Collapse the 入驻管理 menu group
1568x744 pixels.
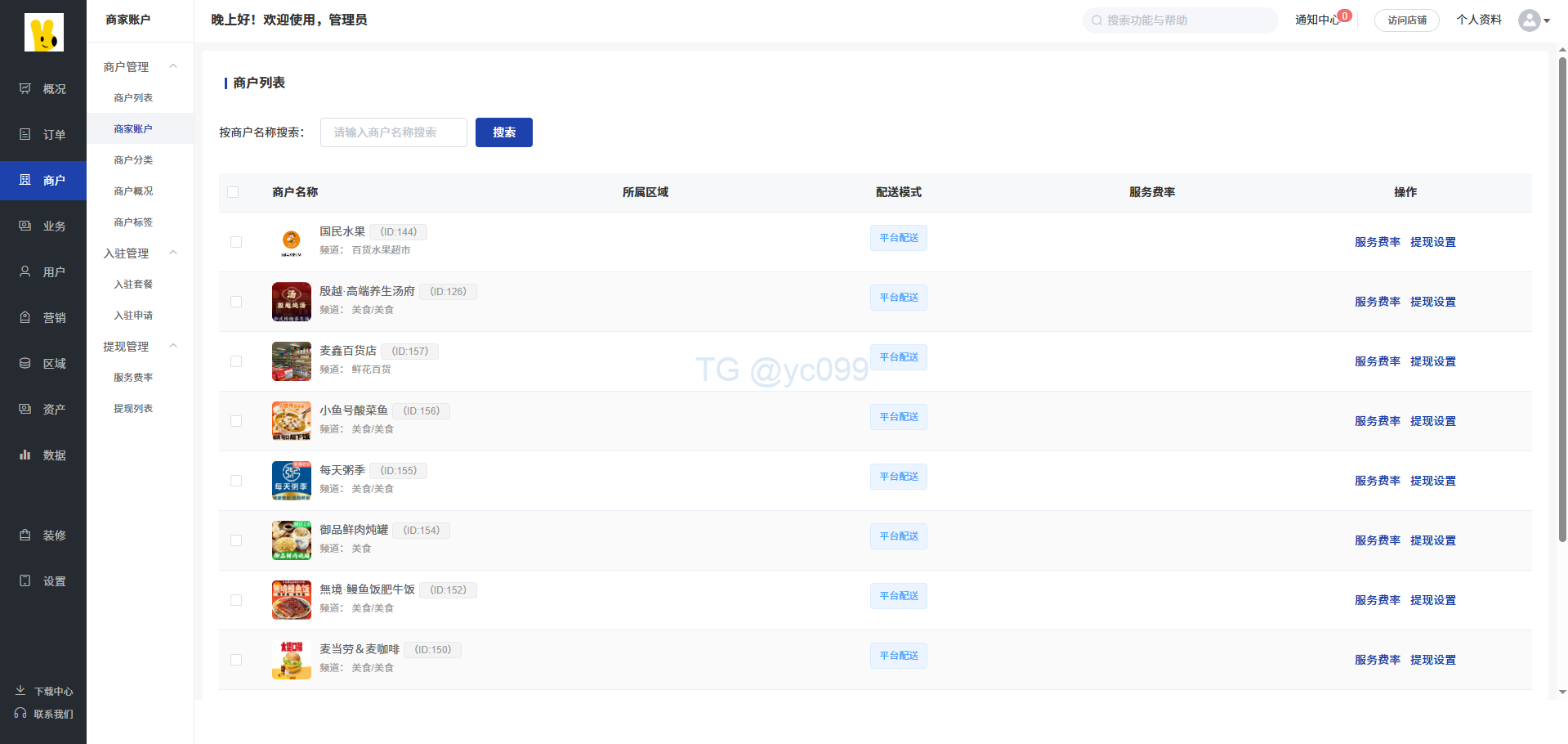[x=173, y=253]
